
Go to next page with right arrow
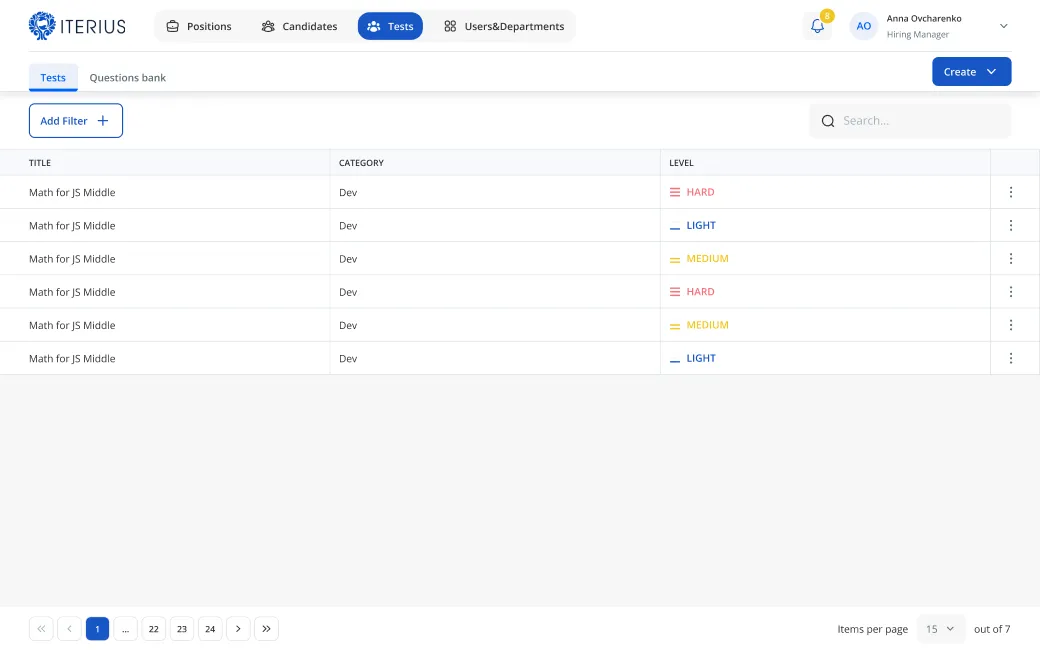point(238,629)
